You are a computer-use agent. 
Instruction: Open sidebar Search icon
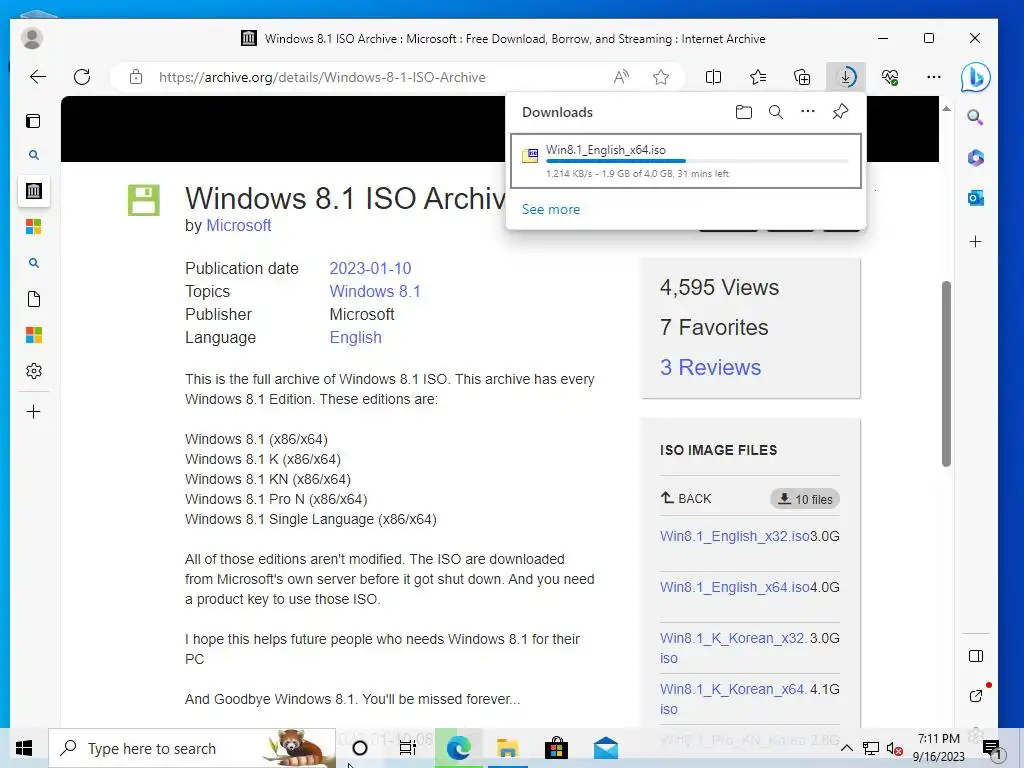point(975,117)
